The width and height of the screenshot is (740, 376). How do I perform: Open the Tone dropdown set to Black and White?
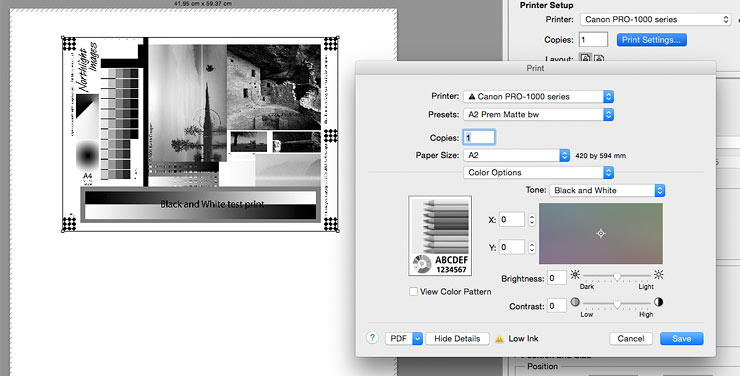(x=607, y=190)
